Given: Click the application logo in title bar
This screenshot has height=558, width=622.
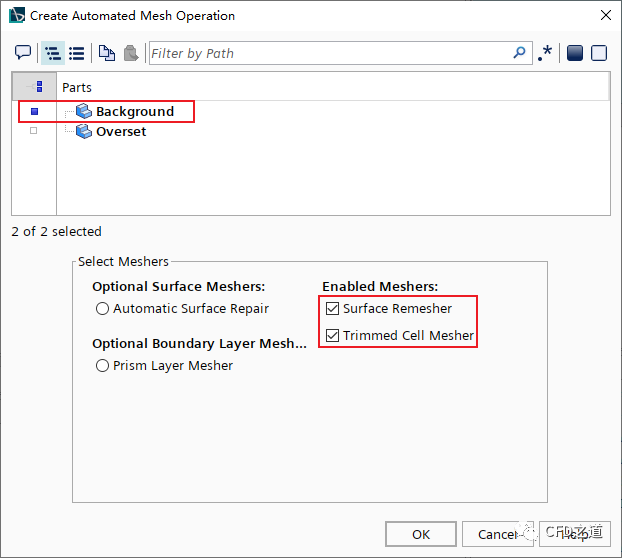Looking at the screenshot, I should coord(17,15).
